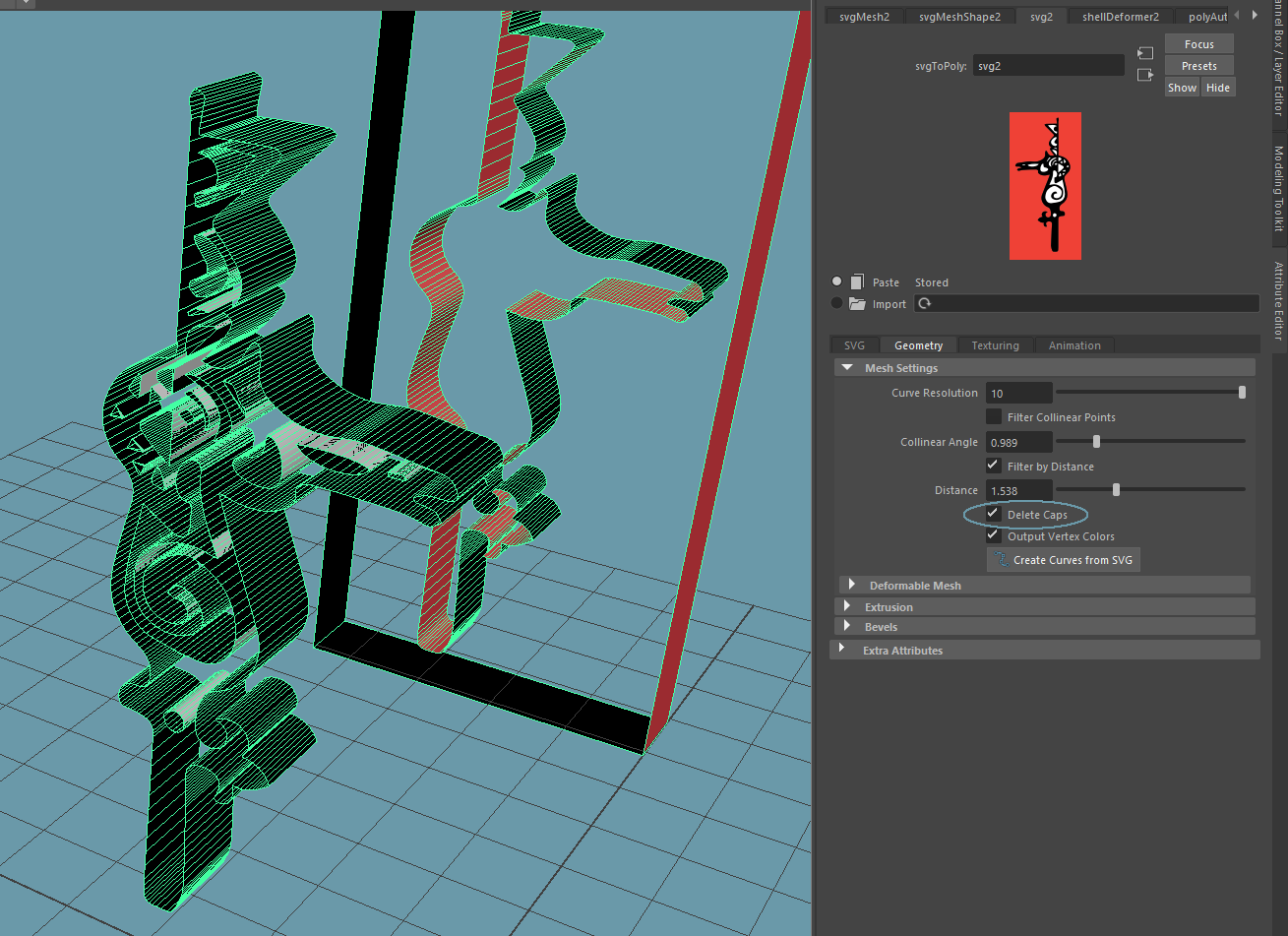Click the Focus button
Viewport: 1288px width, 936px height.
coord(1198,44)
